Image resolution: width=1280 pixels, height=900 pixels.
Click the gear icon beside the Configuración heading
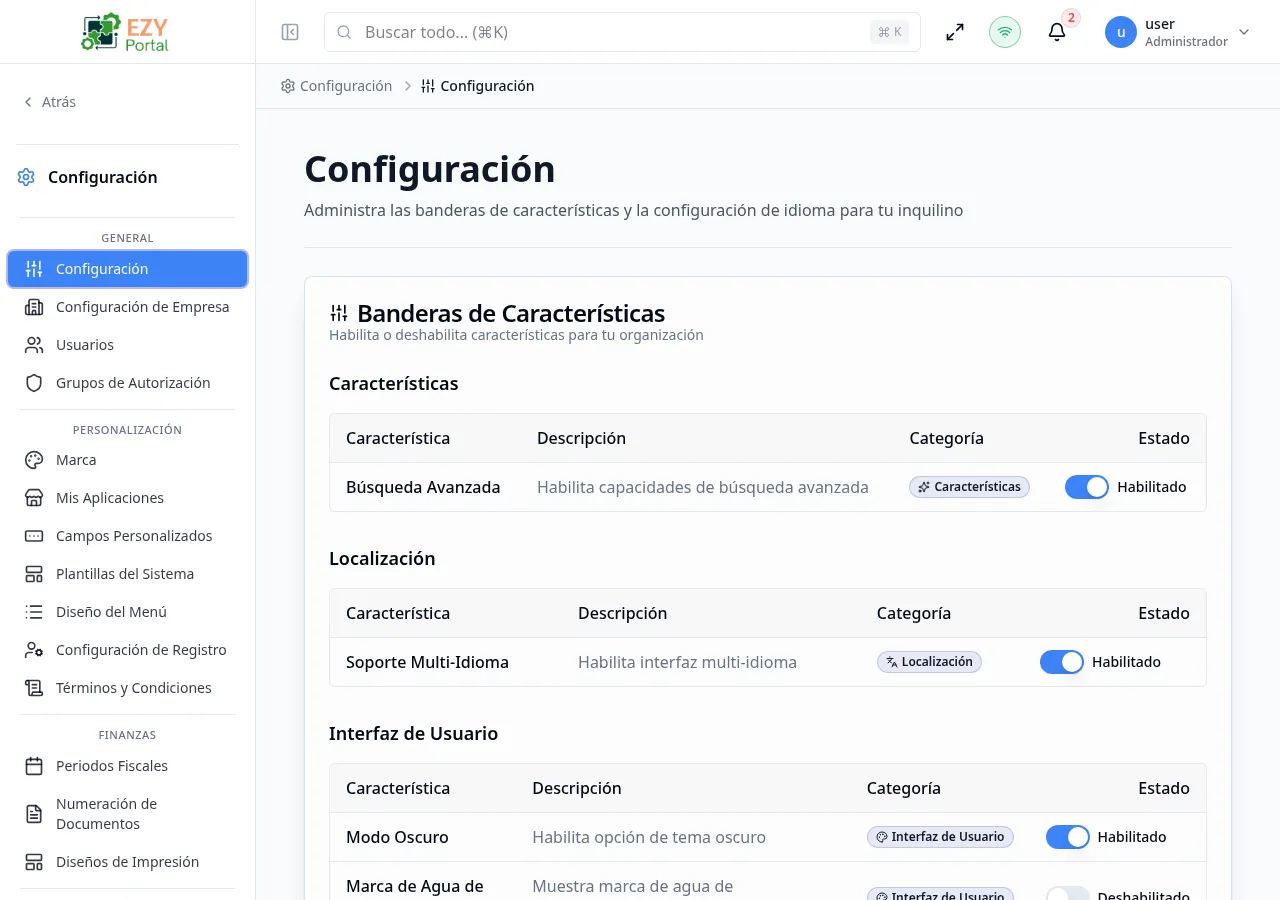[x=26, y=177]
